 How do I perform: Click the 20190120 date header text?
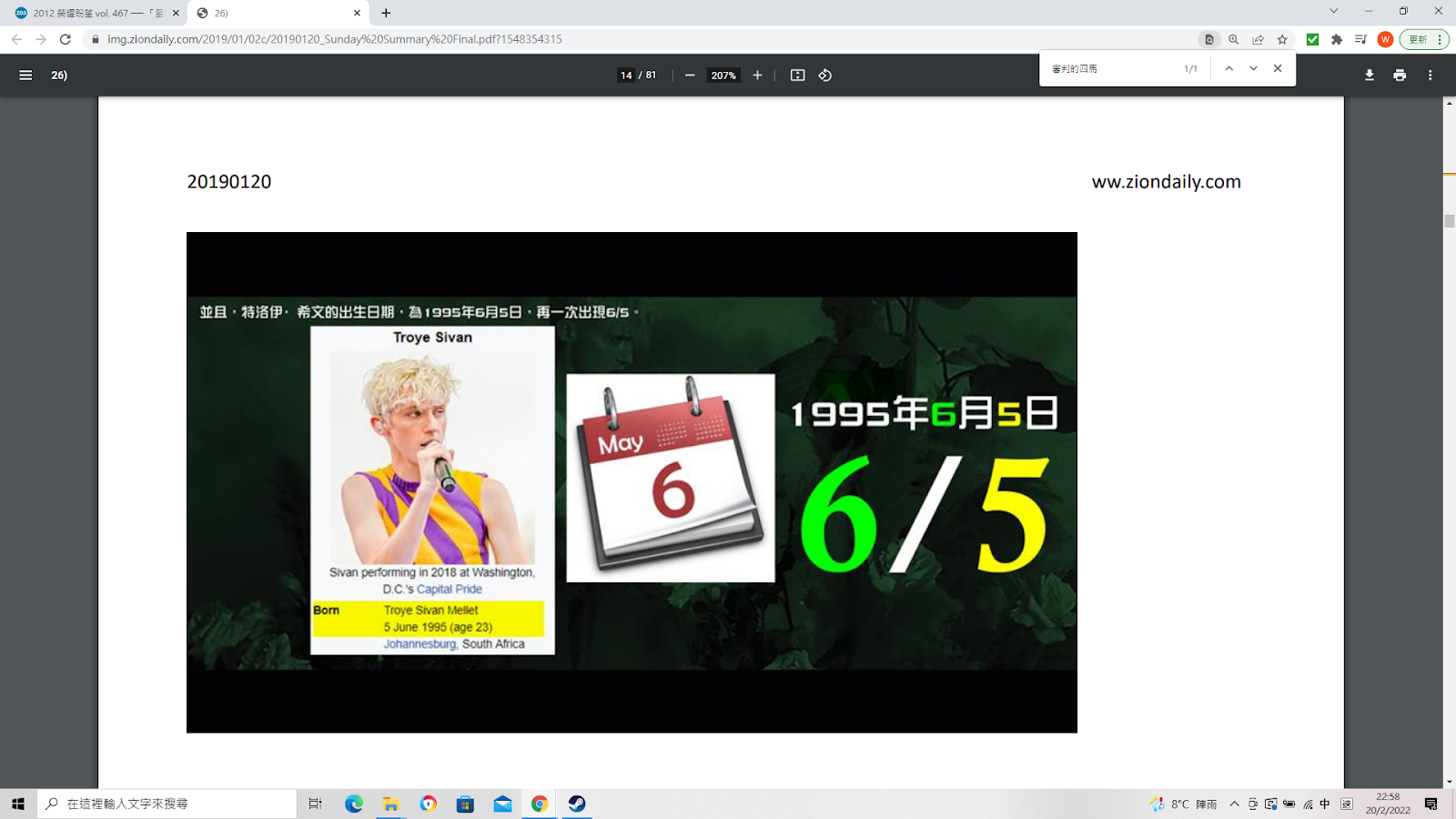(229, 181)
